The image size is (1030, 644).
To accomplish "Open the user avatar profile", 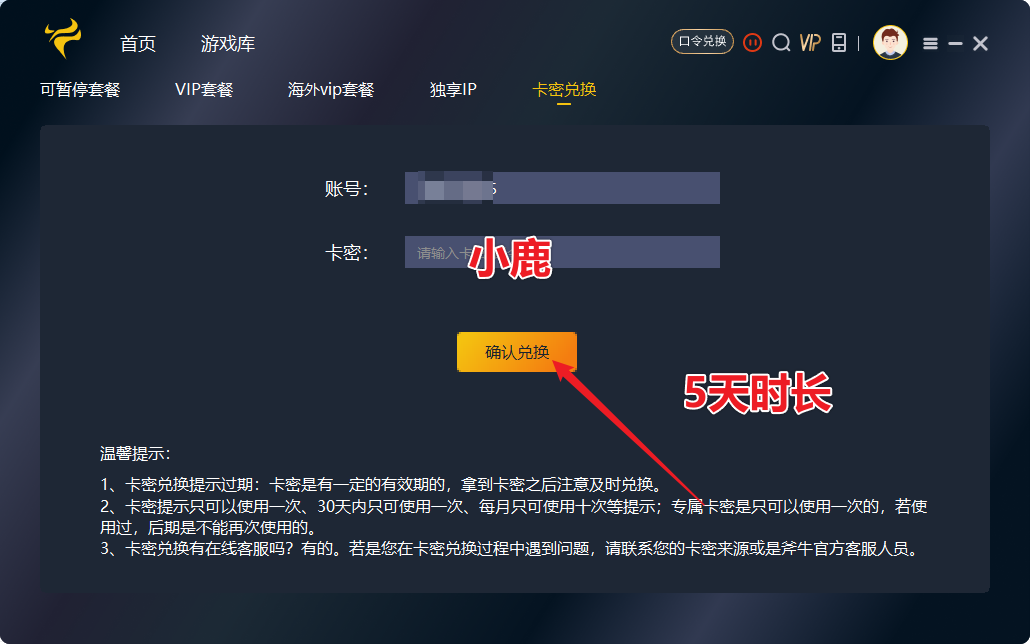I will [x=890, y=43].
